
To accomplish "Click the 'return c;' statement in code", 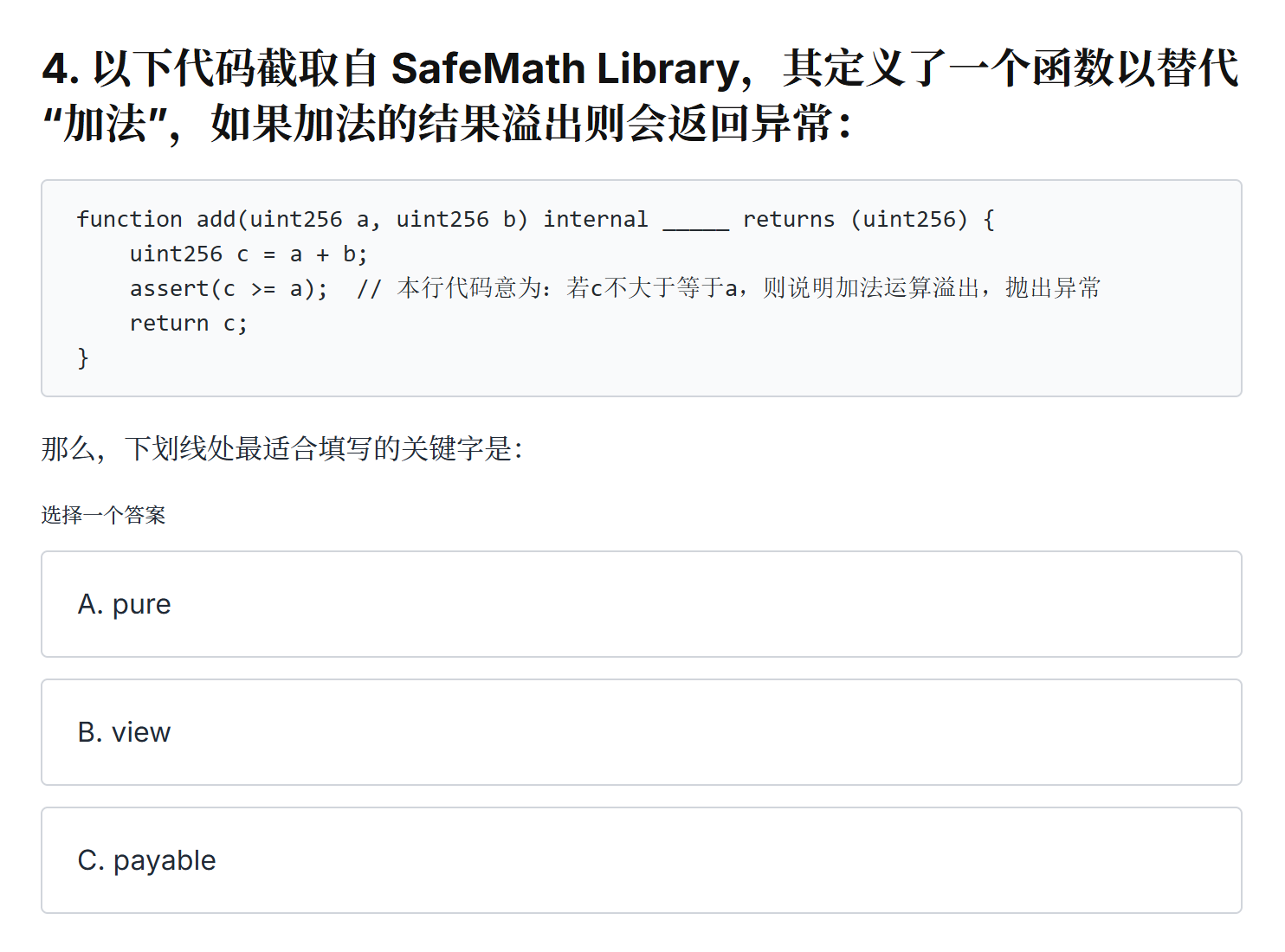I will tap(188, 322).
